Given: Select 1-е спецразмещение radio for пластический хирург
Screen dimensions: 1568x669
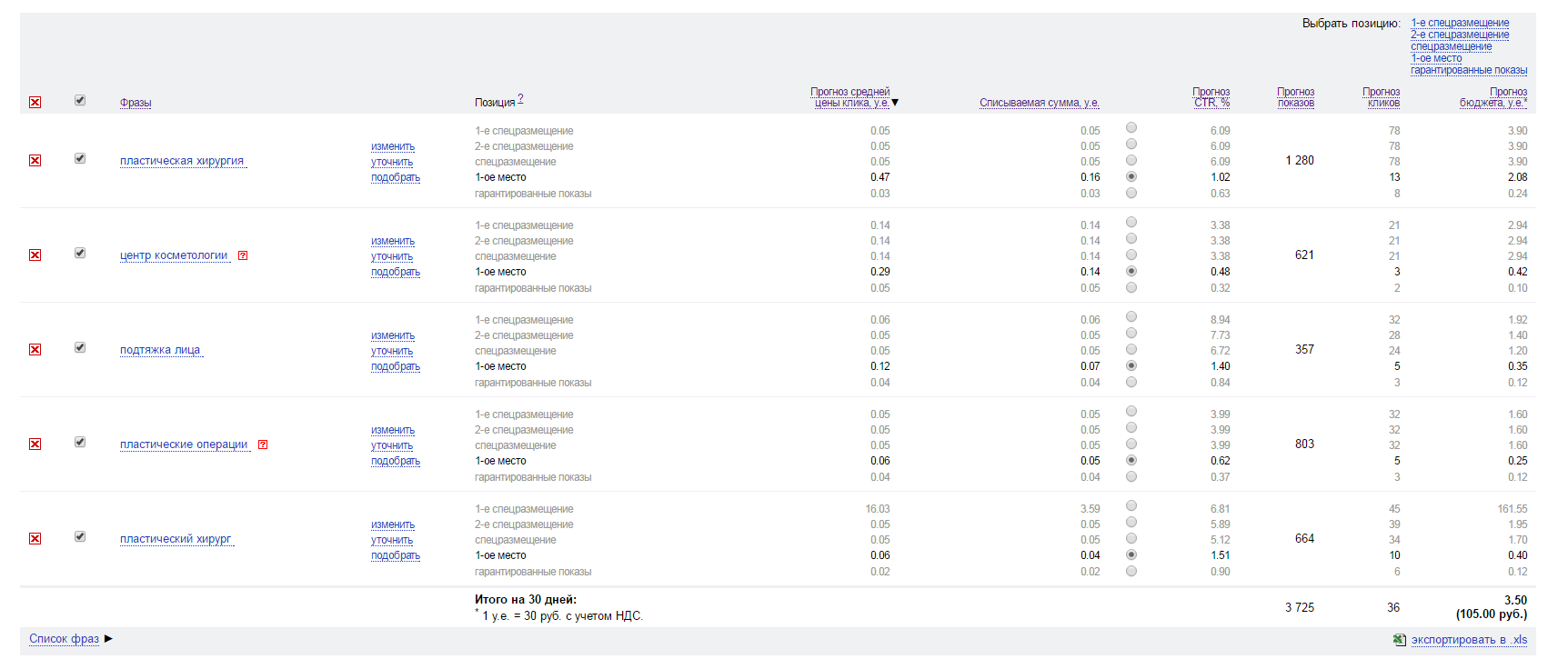Looking at the screenshot, I should (x=1131, y=505).
